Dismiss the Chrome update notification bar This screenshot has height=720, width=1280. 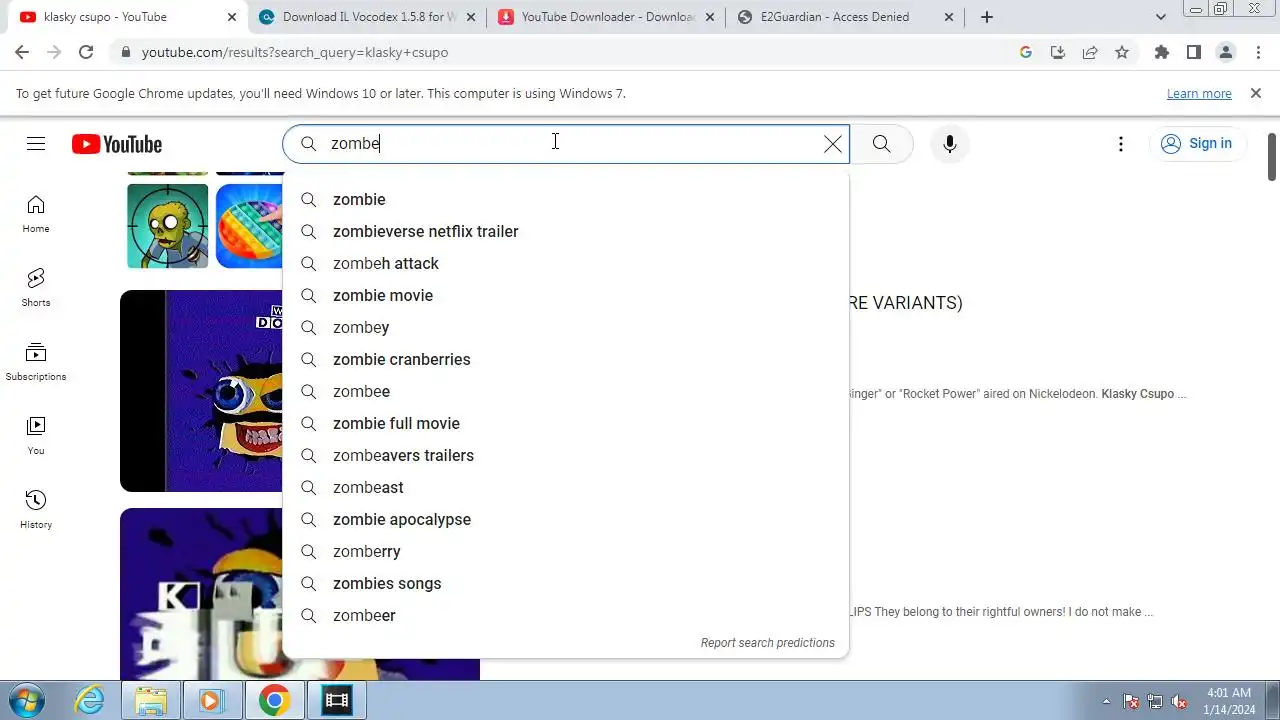(x=1256, y=93)
